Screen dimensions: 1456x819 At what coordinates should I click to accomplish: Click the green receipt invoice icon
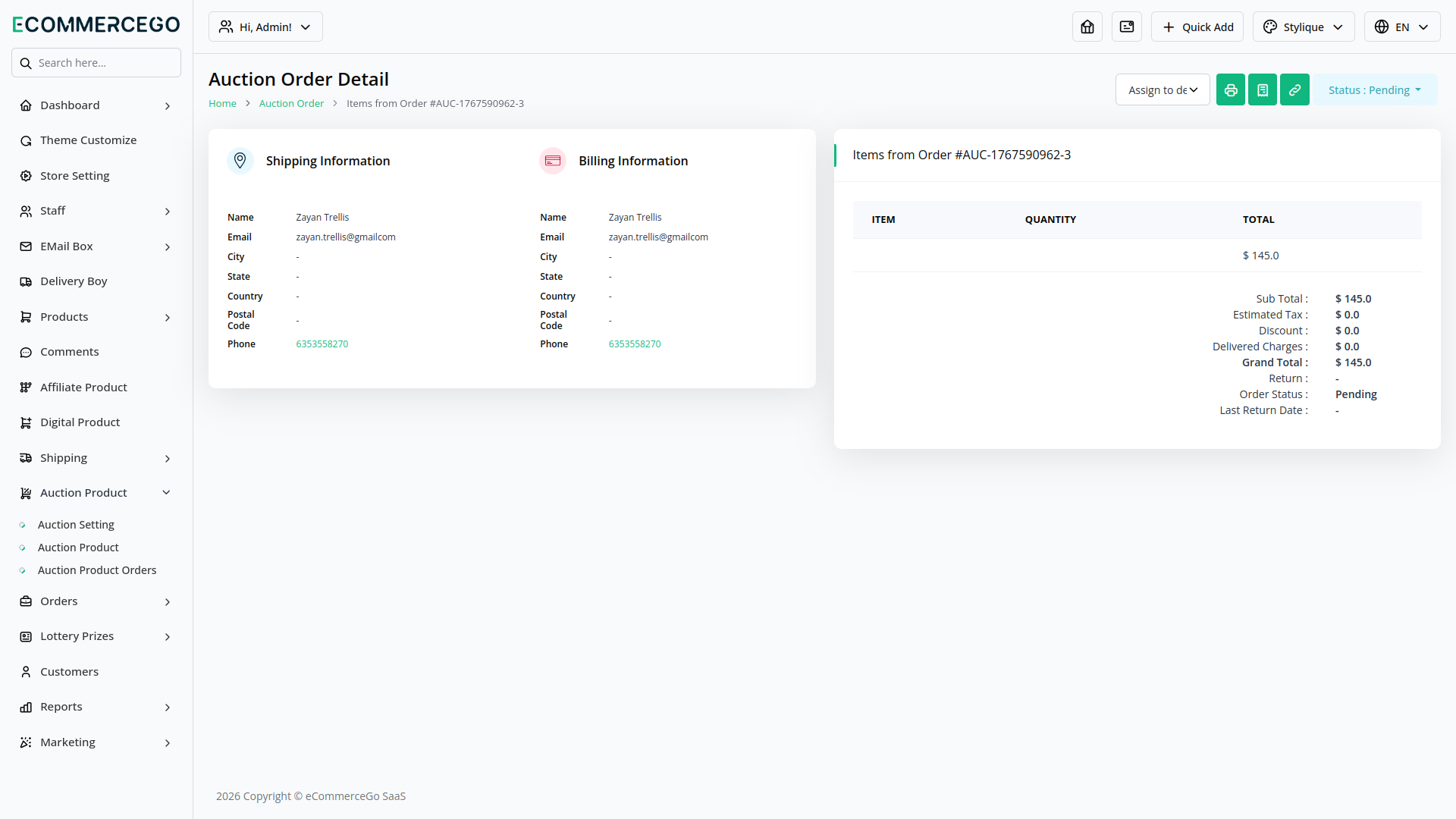click(1263, 89)
